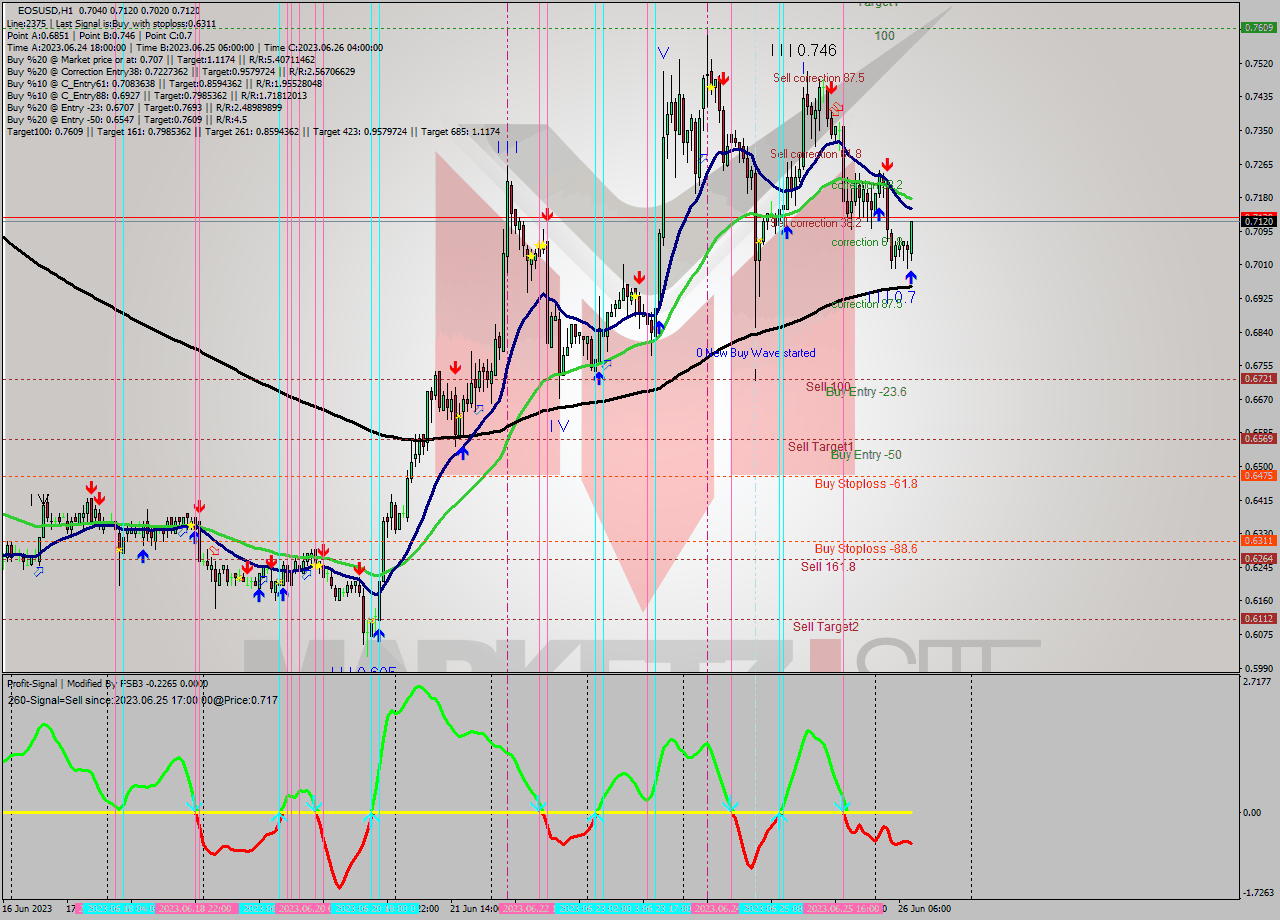Click the red down arrow above the June 17 peak

pos(92,487)
